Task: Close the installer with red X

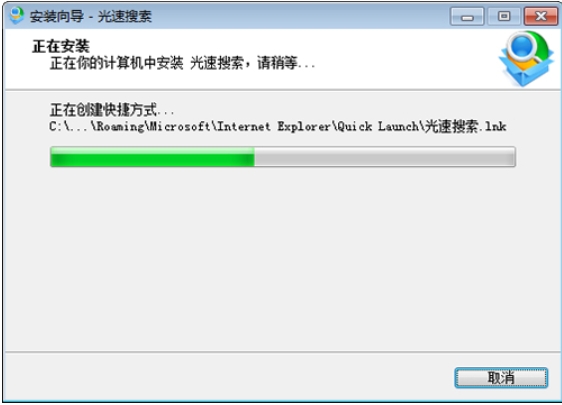Action: tap(541, 16)
